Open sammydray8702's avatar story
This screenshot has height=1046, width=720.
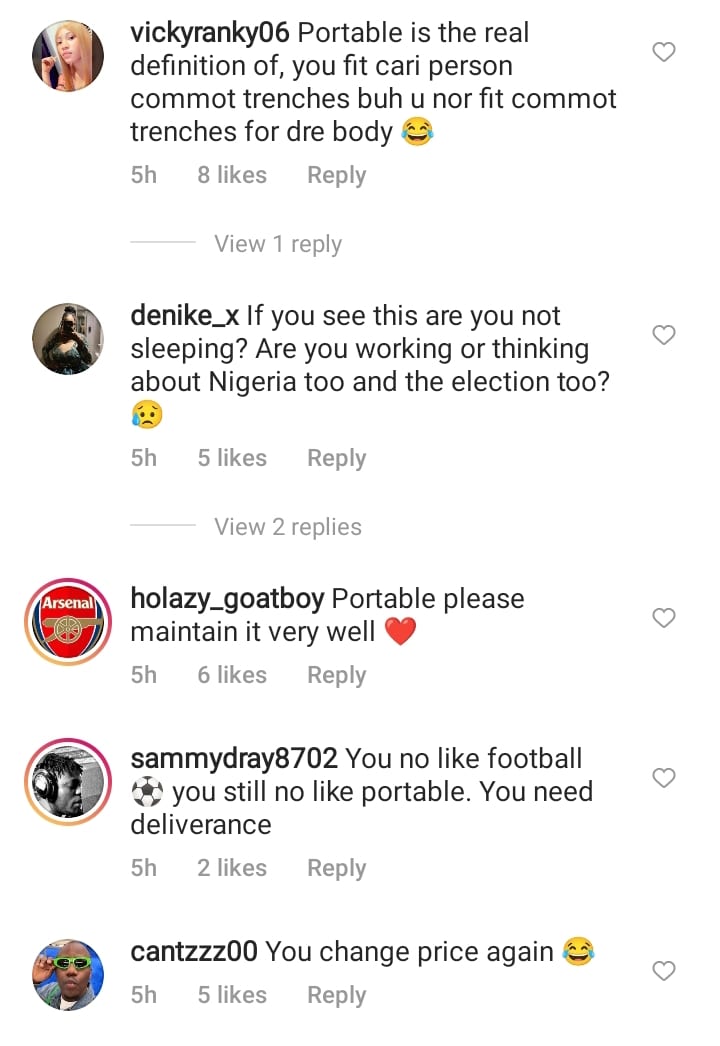point(68,781)
